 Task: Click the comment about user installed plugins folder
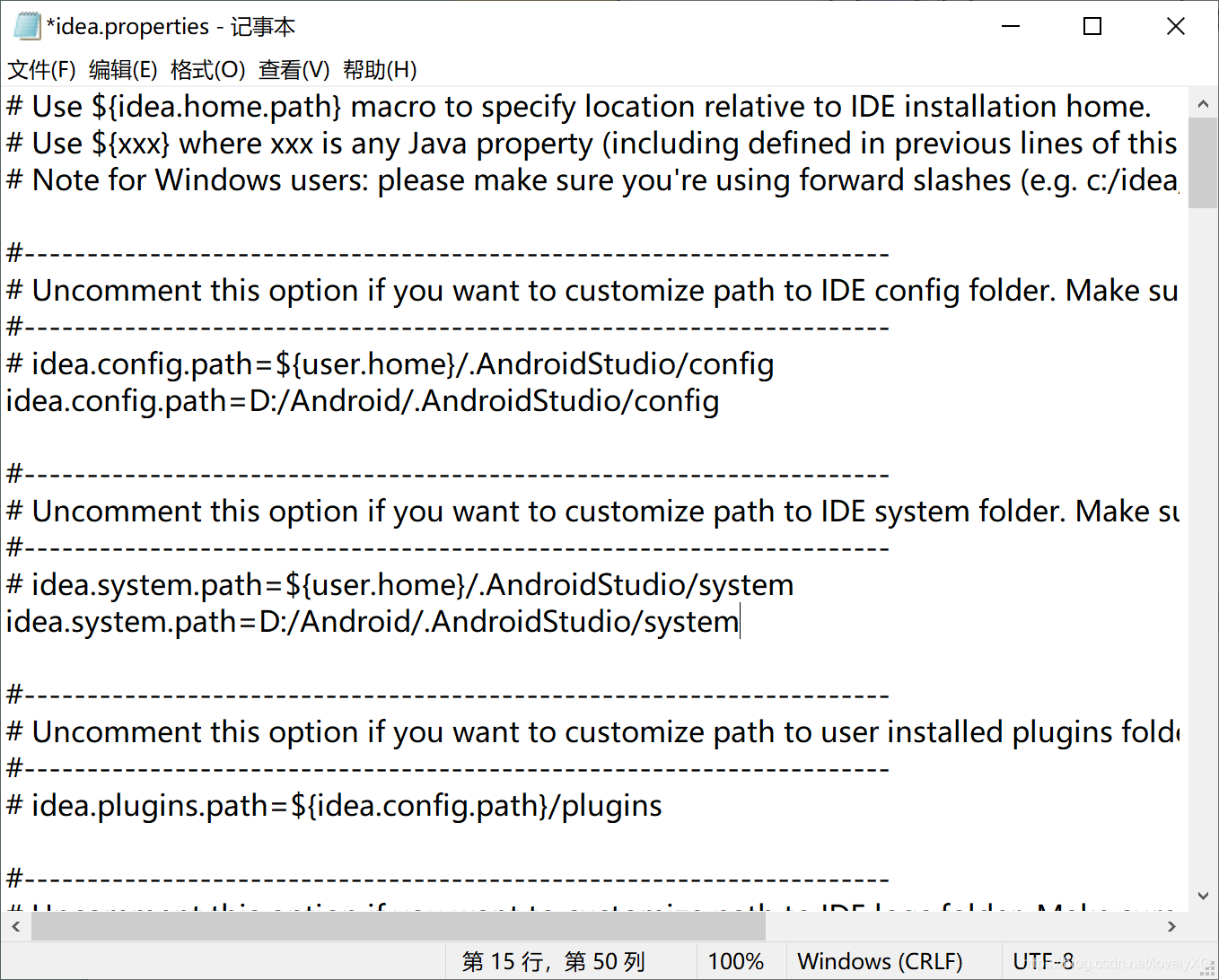click(x=592, y=731)
